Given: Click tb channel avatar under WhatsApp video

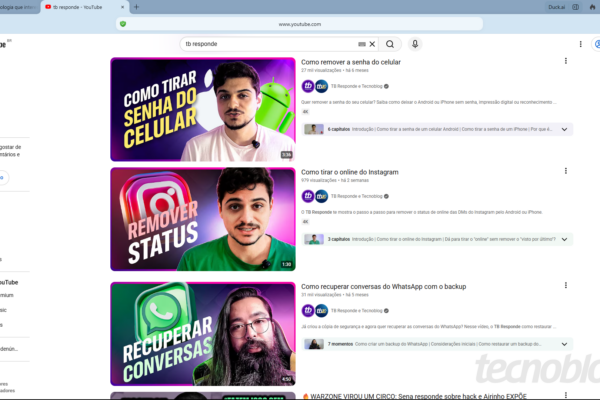Looking at the screenshot, I should (x=308, y=310).
